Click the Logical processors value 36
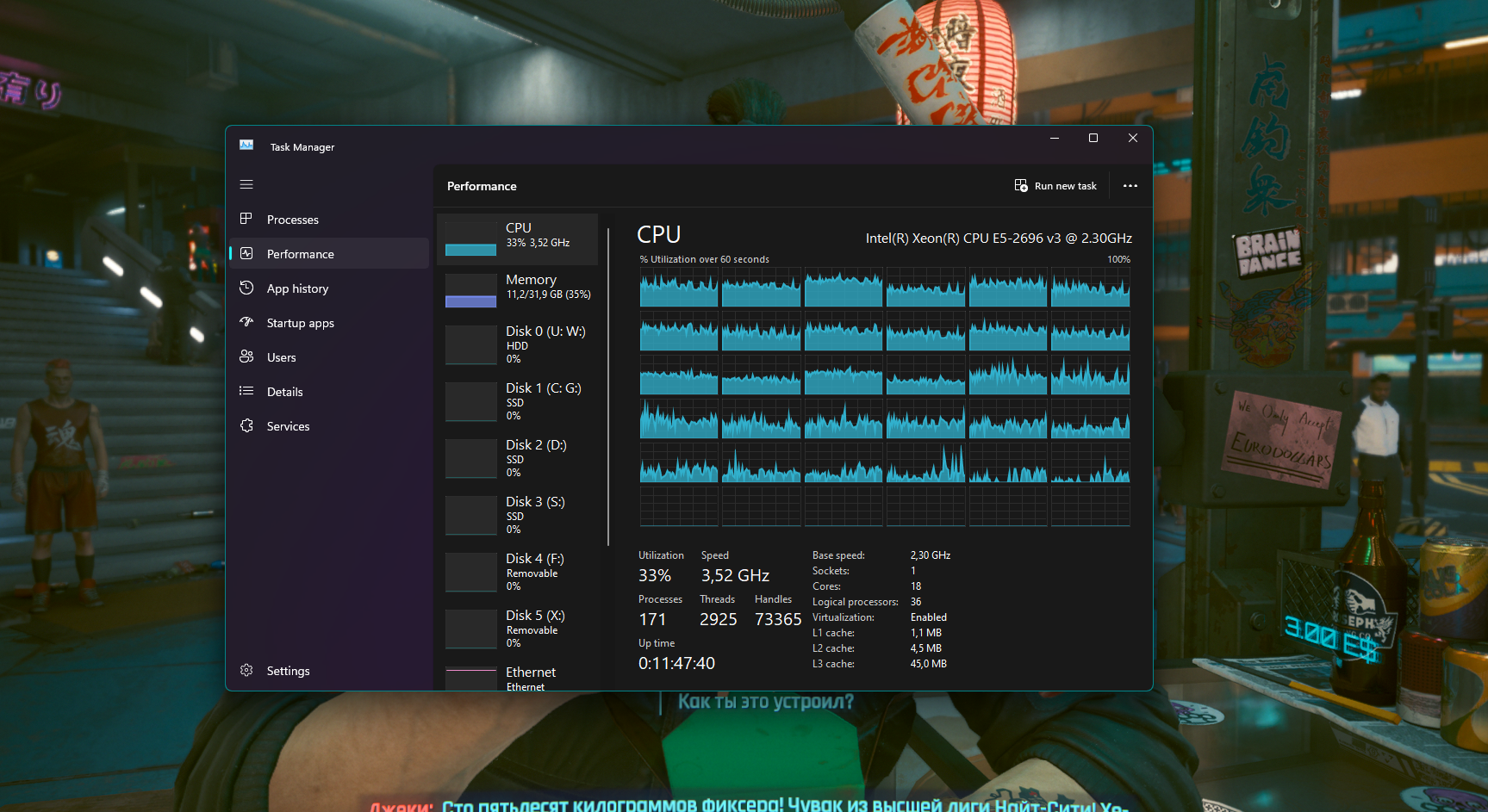 (916, 602)
